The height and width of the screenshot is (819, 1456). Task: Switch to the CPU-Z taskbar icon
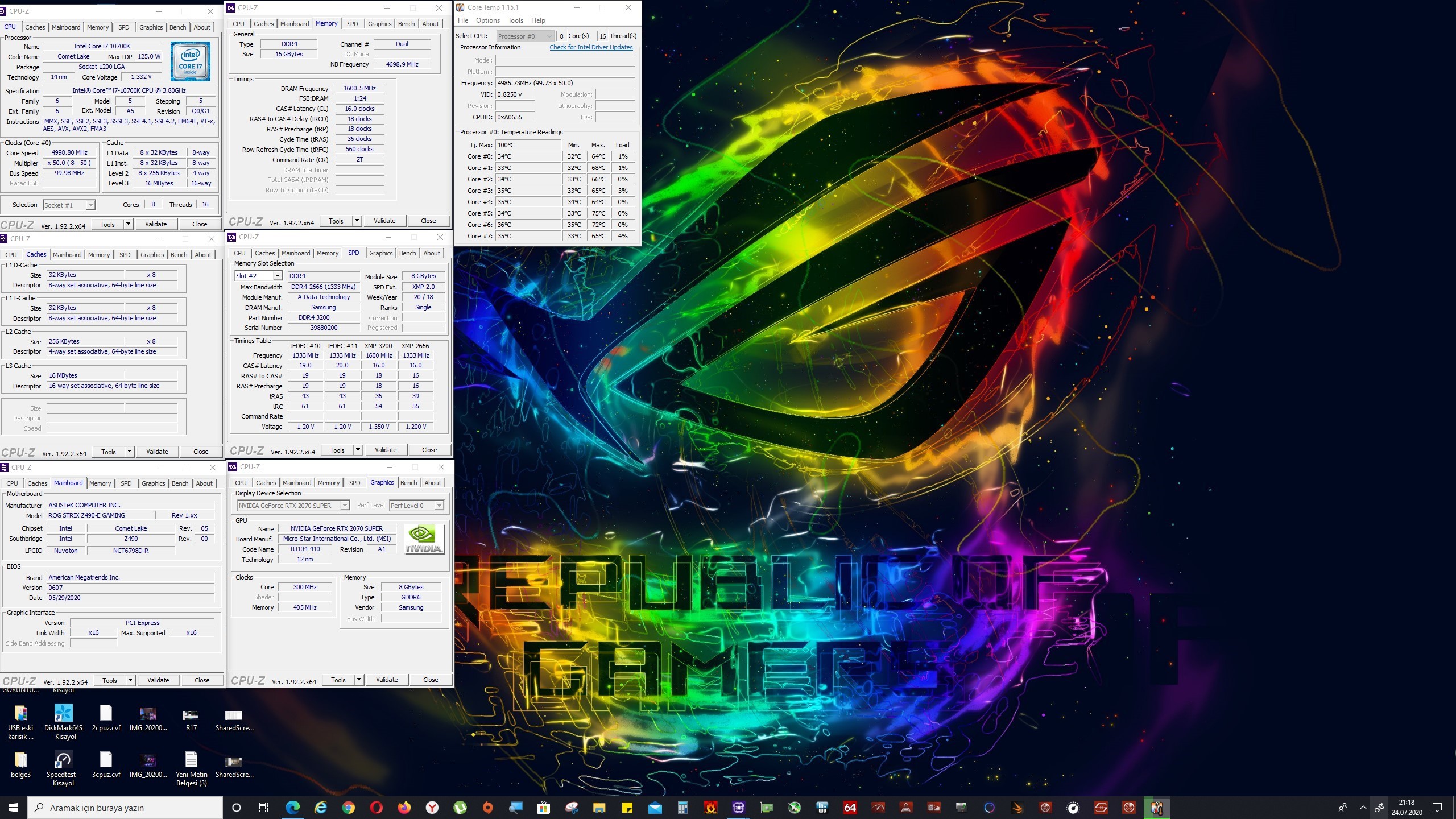[x=739, y=808]
